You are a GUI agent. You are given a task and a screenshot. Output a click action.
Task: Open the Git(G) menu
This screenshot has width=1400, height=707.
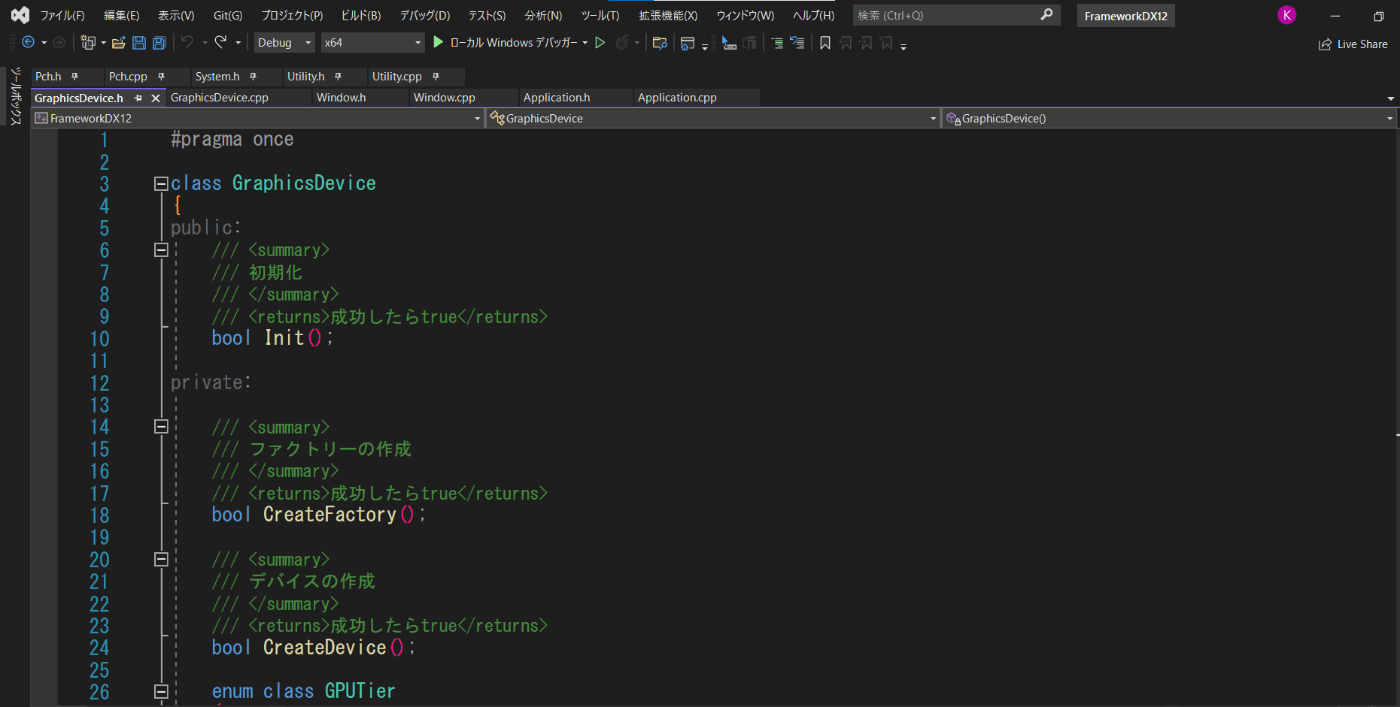(228, 15)
